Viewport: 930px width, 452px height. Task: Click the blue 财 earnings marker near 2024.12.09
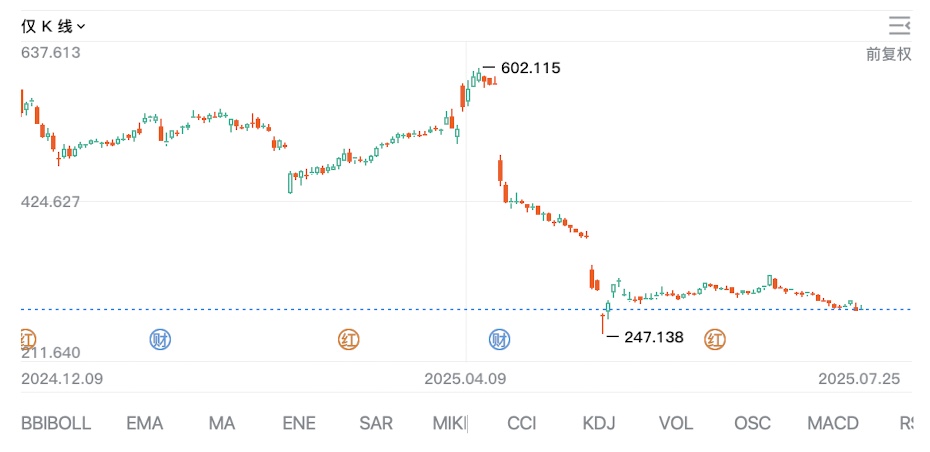[x=160, y=340]
